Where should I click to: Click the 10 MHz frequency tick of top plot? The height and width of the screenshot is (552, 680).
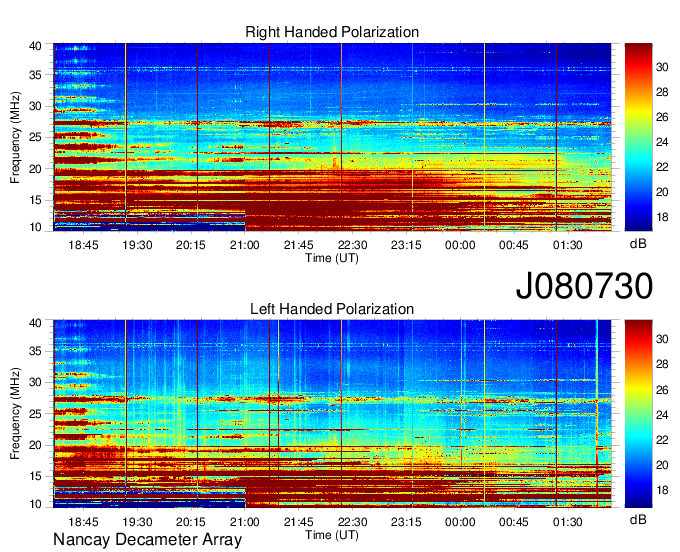(x=35, y=227)
